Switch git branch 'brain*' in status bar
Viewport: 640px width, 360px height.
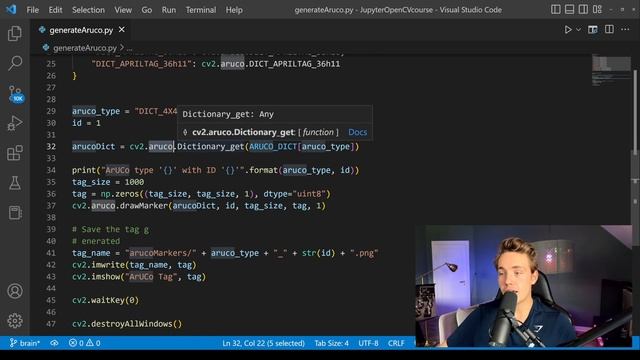coord(24,343)
